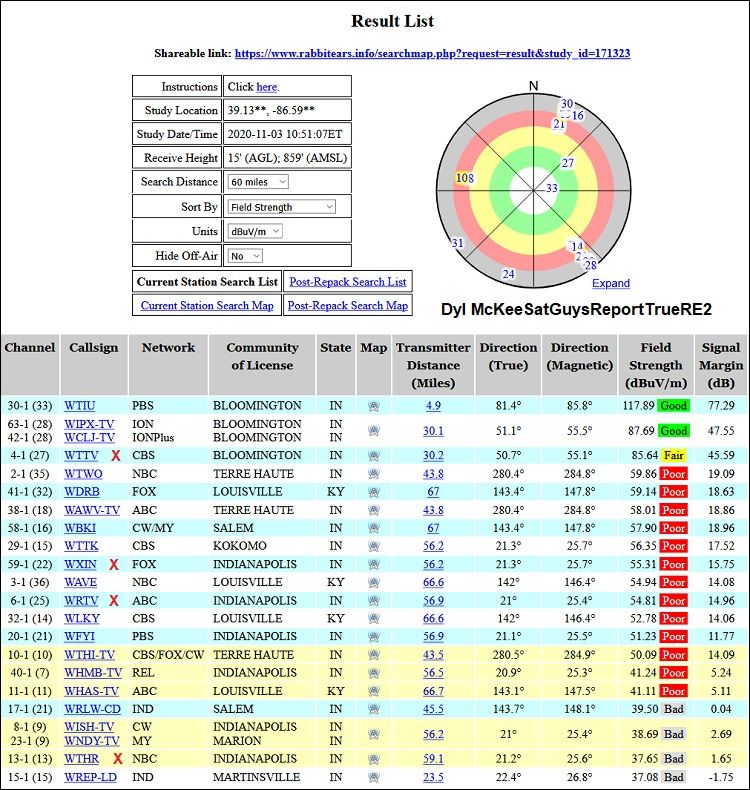The width and height of the screenshot is (750, 790).
Task: Open the WHAS-TV callsign link
Action: click(91, 691)
